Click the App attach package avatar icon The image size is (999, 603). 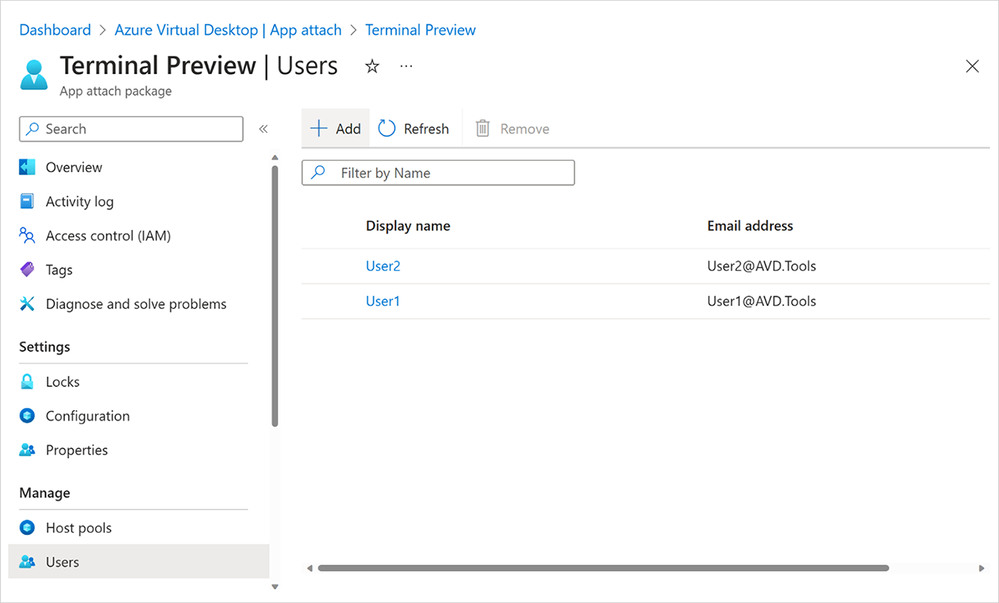coord(34,75)
